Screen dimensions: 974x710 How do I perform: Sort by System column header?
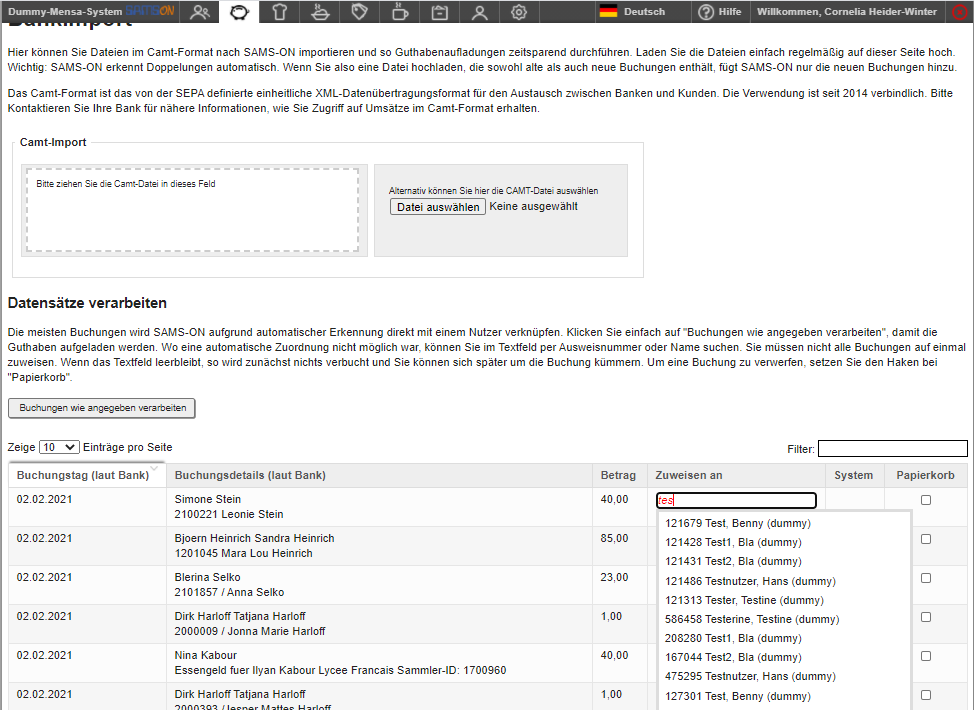point(854,475)
